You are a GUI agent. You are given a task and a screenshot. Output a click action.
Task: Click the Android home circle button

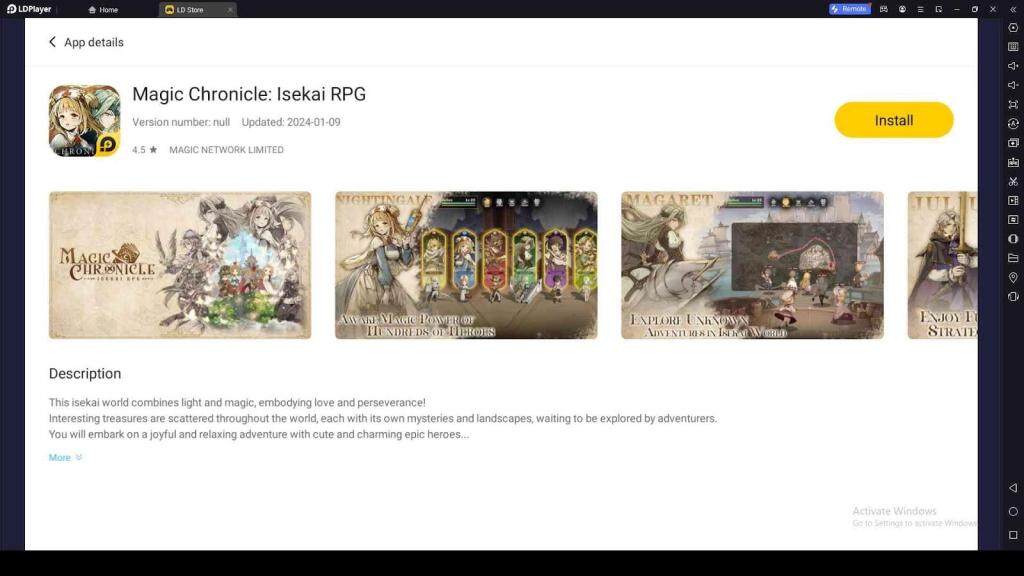tap(1013, 511)
